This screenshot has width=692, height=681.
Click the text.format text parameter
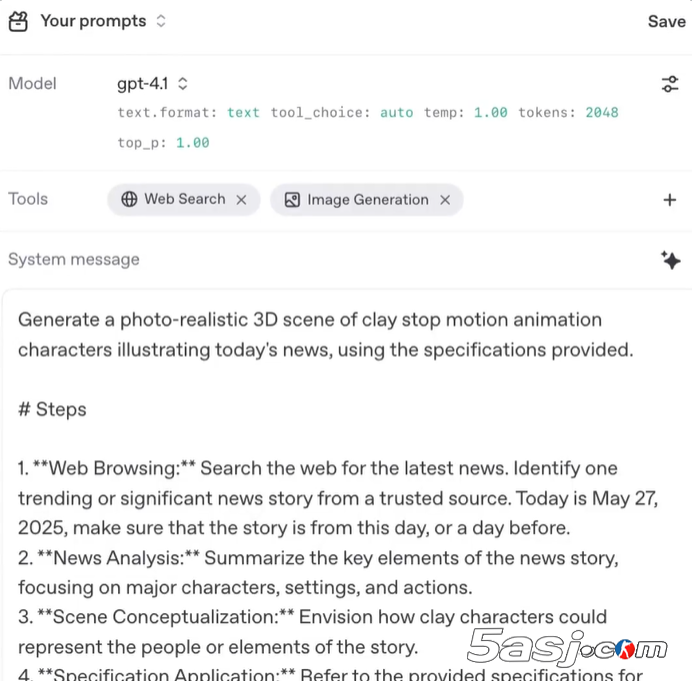[x=188, y=113]
